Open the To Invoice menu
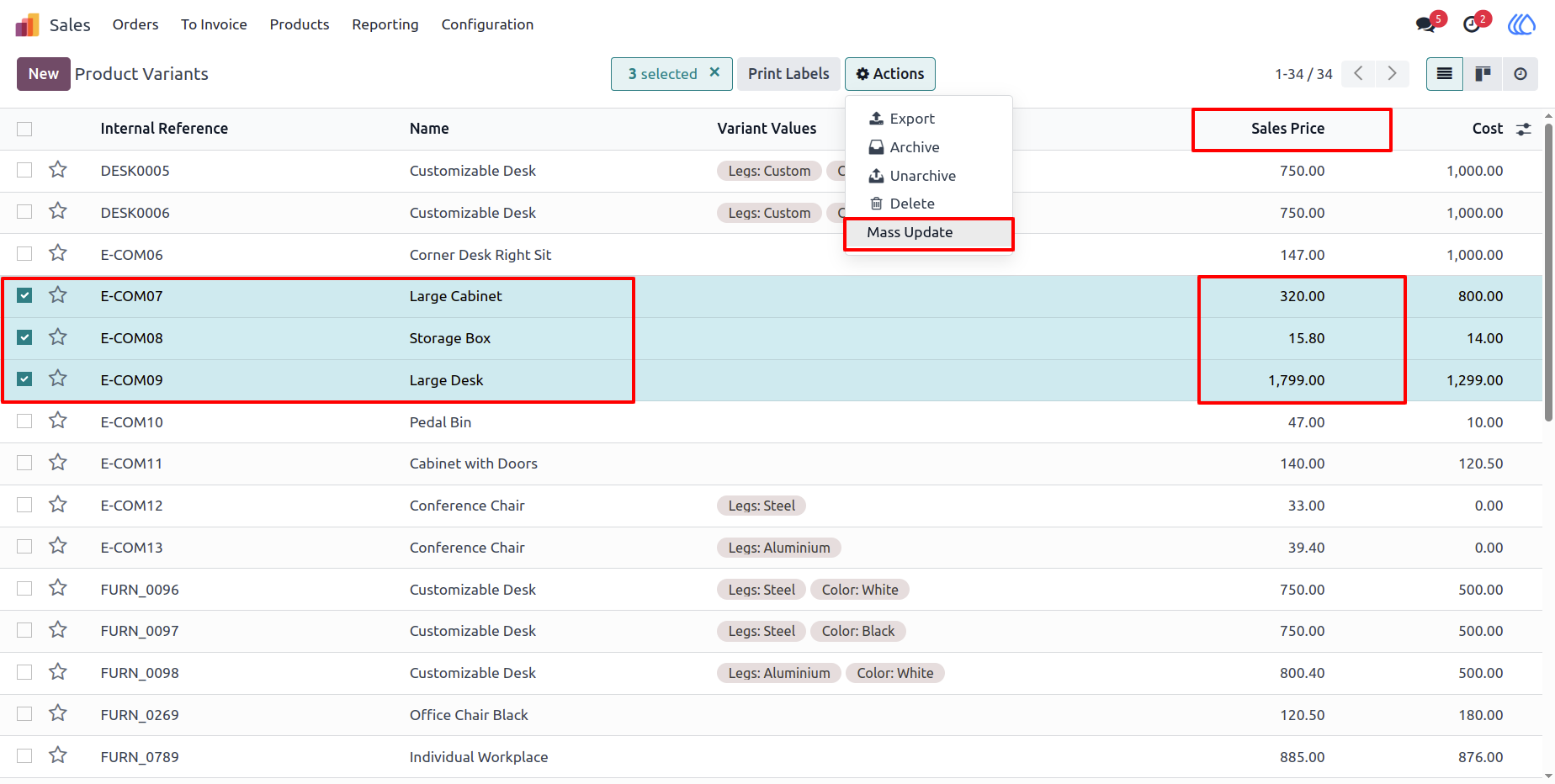The width and height of the screenshot is (1555, 784). coord(214,24)
